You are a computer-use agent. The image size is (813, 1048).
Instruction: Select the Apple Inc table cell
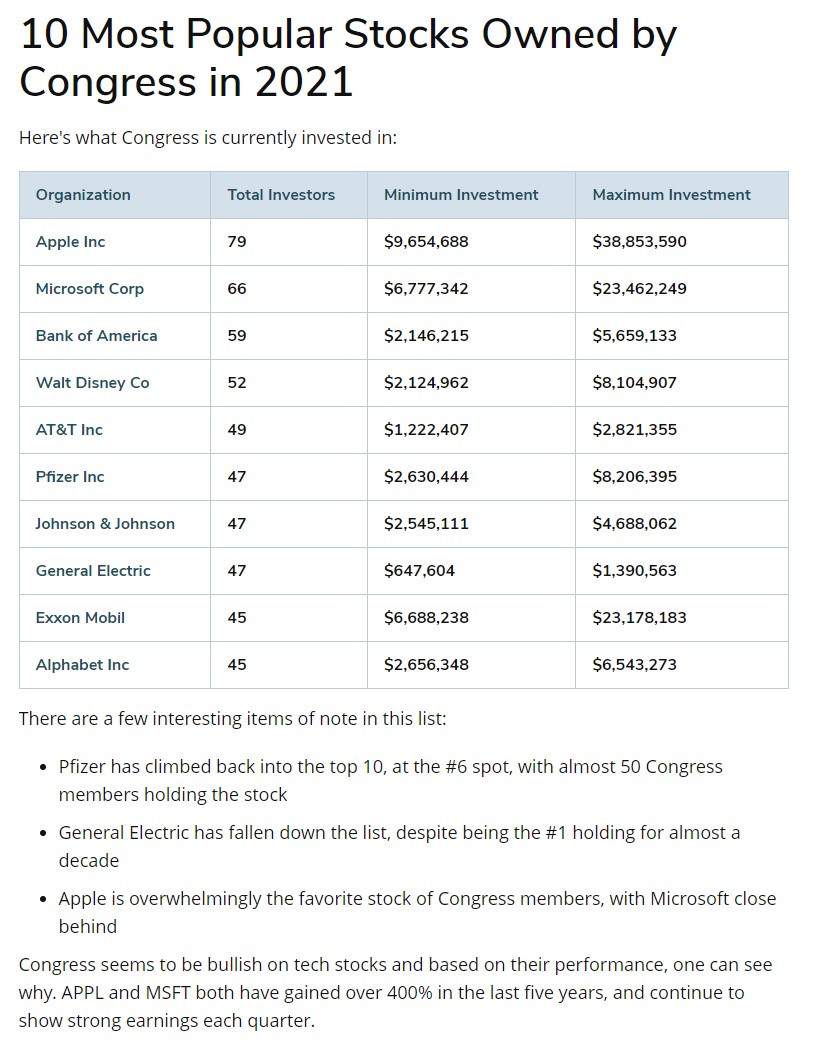70,242
